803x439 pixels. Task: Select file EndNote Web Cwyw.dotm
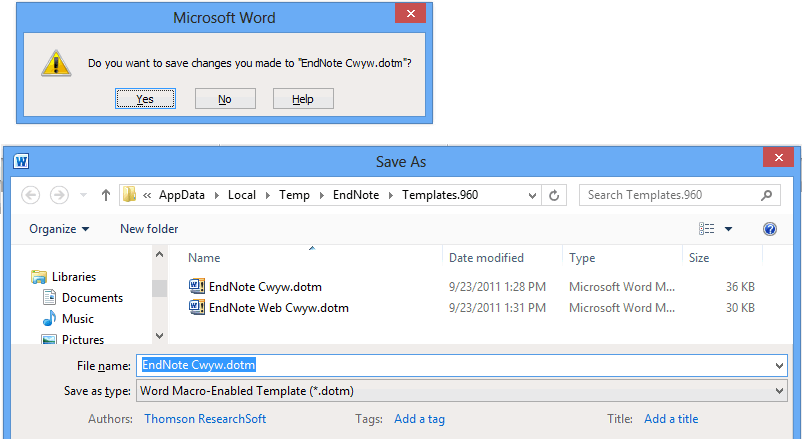(279, 308)
